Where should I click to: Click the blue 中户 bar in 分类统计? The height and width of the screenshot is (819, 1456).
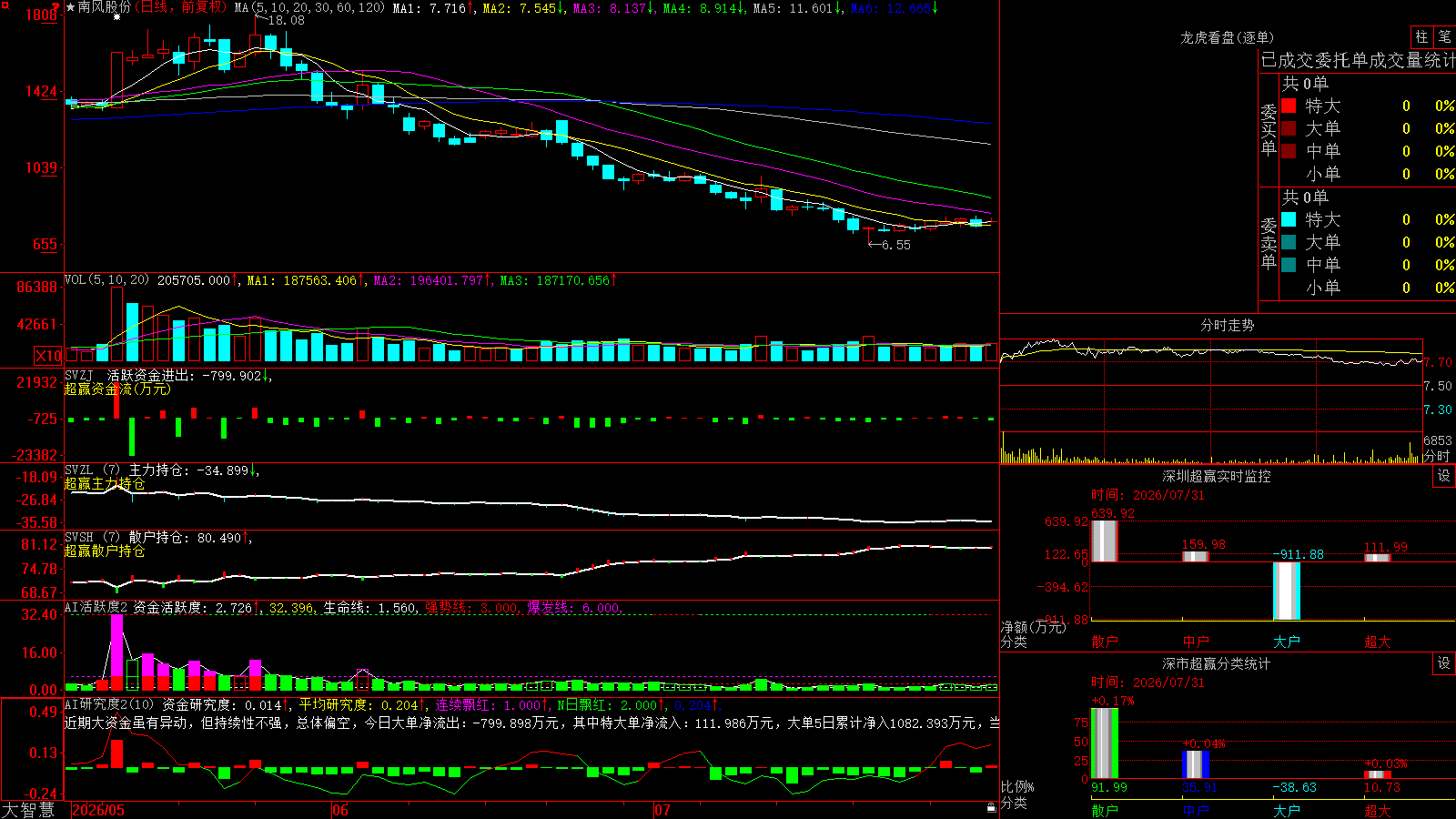tap(1196, 764)
